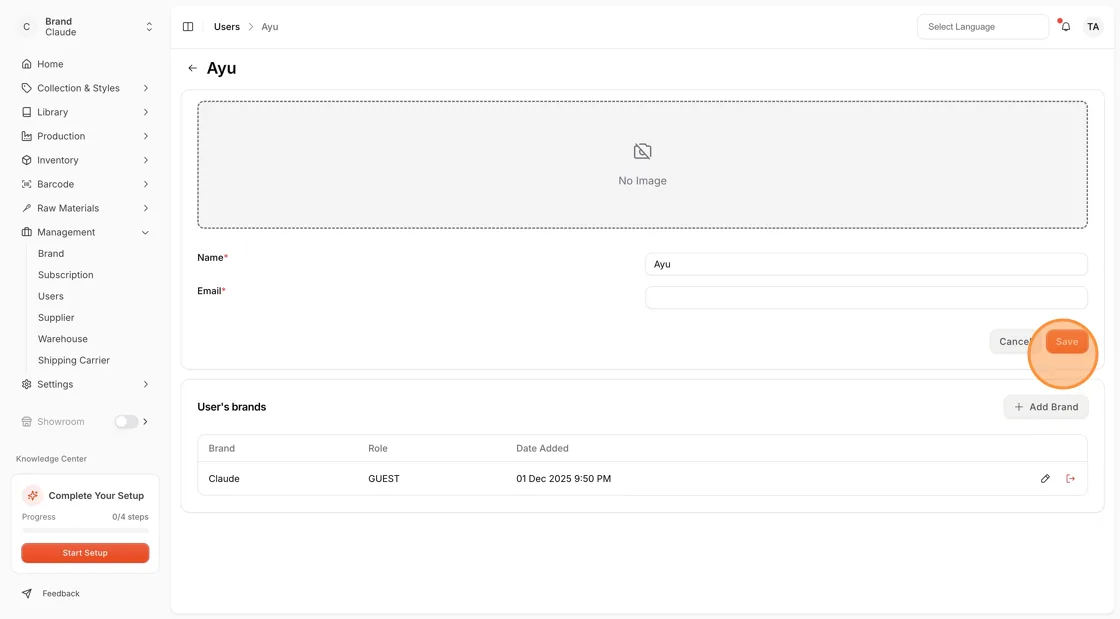1120x619 pixels.
Task: Toggle the Showroom switch
Action: [126, 421]
